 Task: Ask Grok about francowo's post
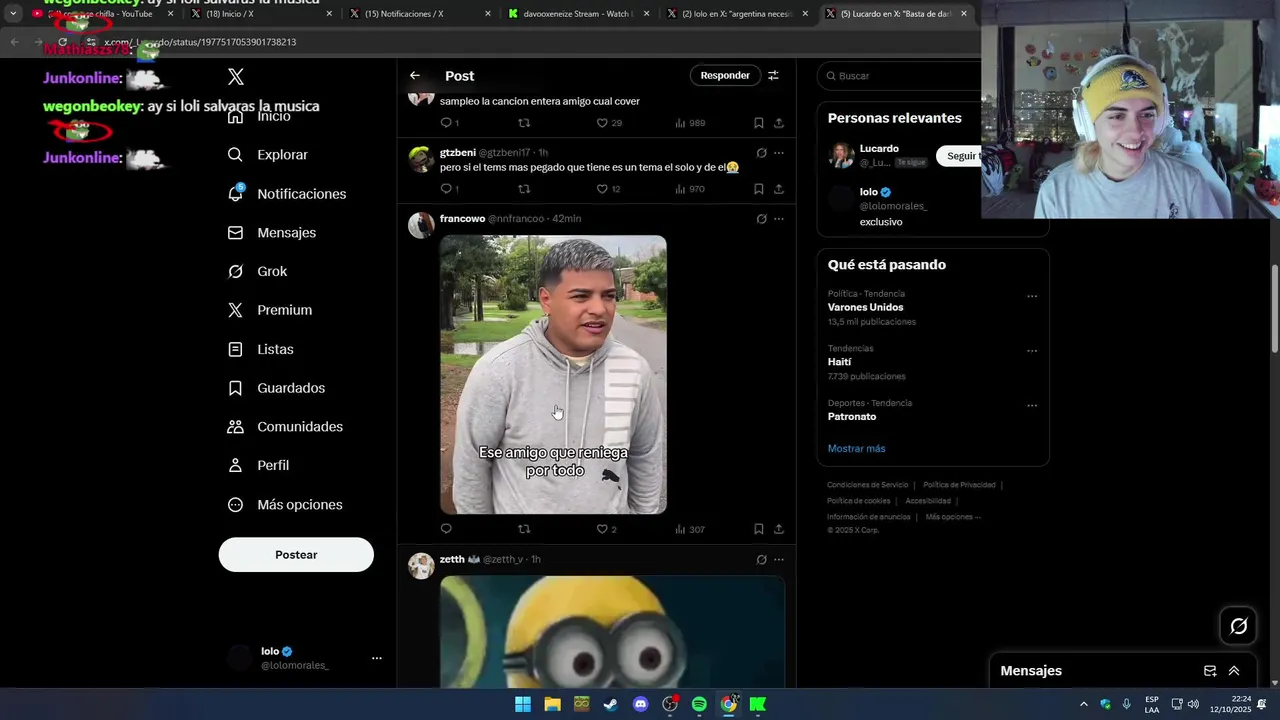click(761, 219)
